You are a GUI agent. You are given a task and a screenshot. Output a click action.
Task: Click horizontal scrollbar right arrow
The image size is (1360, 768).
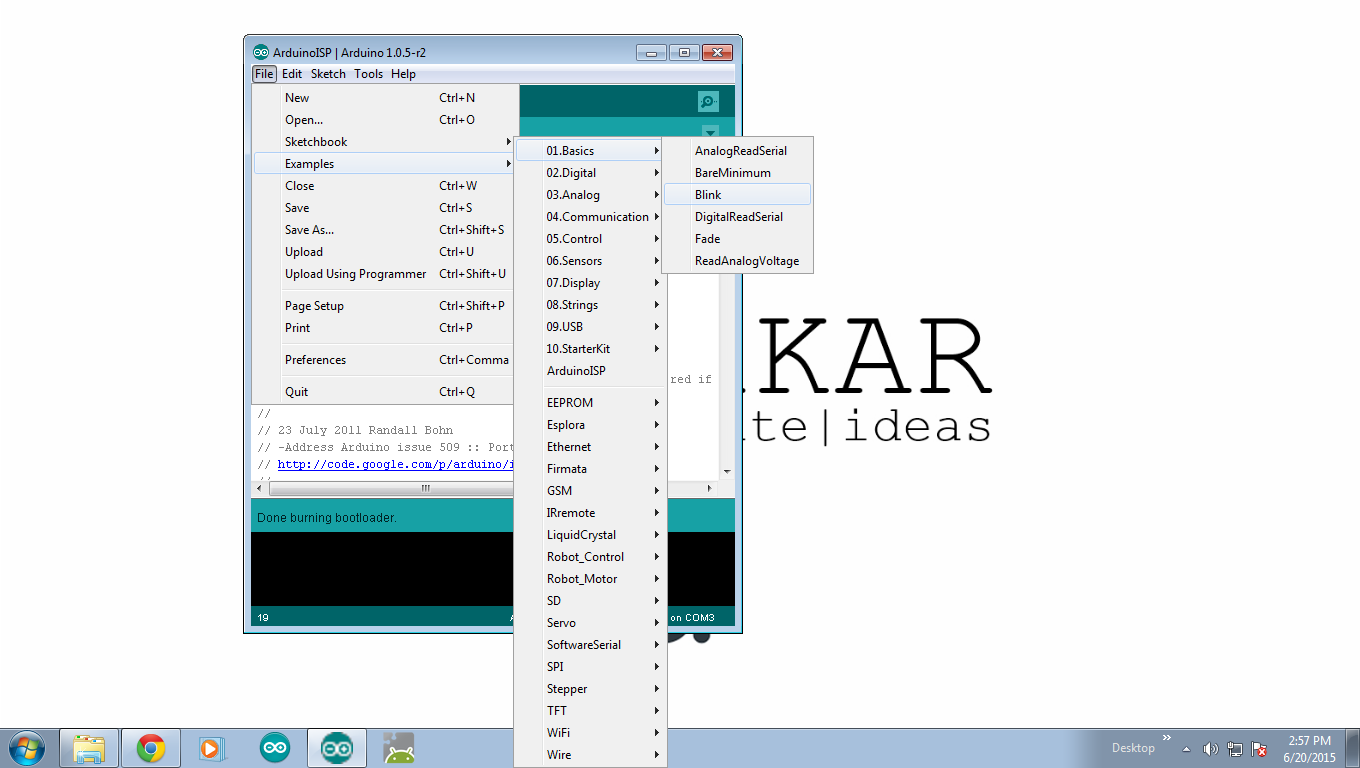[710, 489]
